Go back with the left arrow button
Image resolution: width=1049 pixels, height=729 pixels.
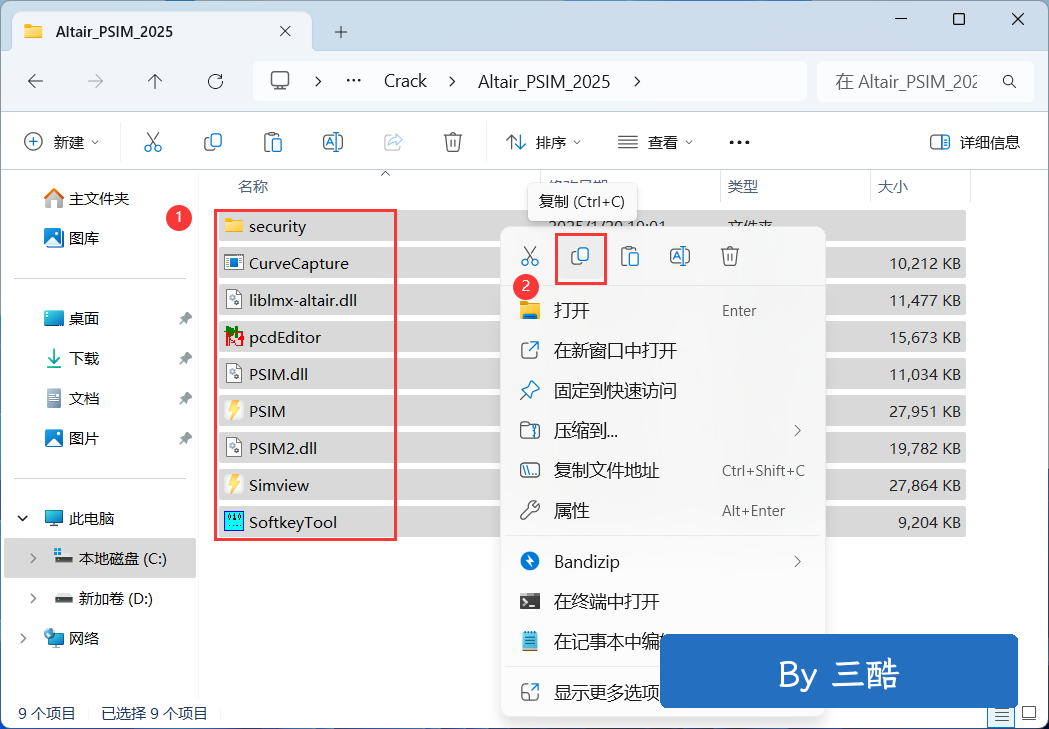[35, 82]
